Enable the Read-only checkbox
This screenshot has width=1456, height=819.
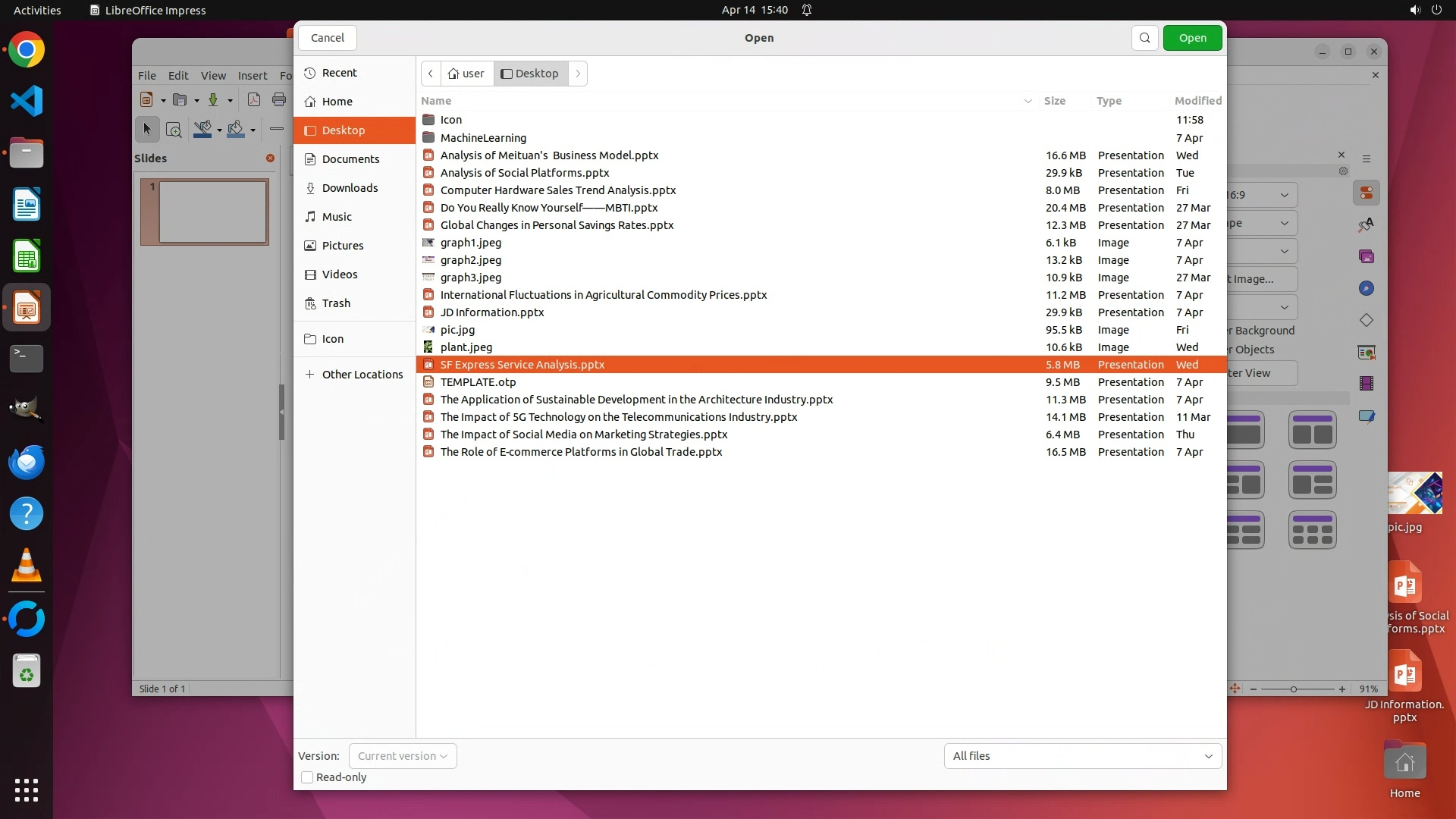point(307,777)
